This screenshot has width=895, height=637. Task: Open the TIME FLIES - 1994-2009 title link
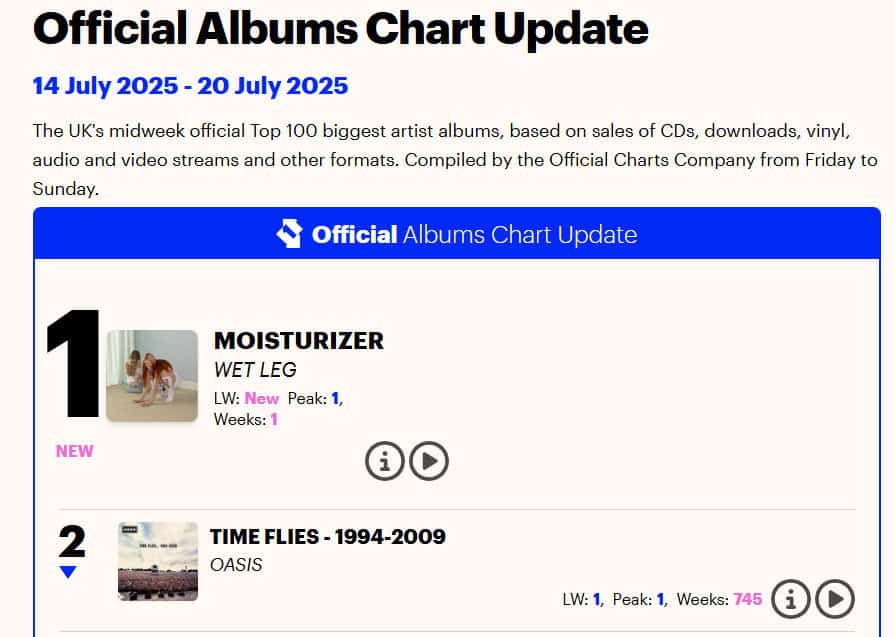pos(328,537)
